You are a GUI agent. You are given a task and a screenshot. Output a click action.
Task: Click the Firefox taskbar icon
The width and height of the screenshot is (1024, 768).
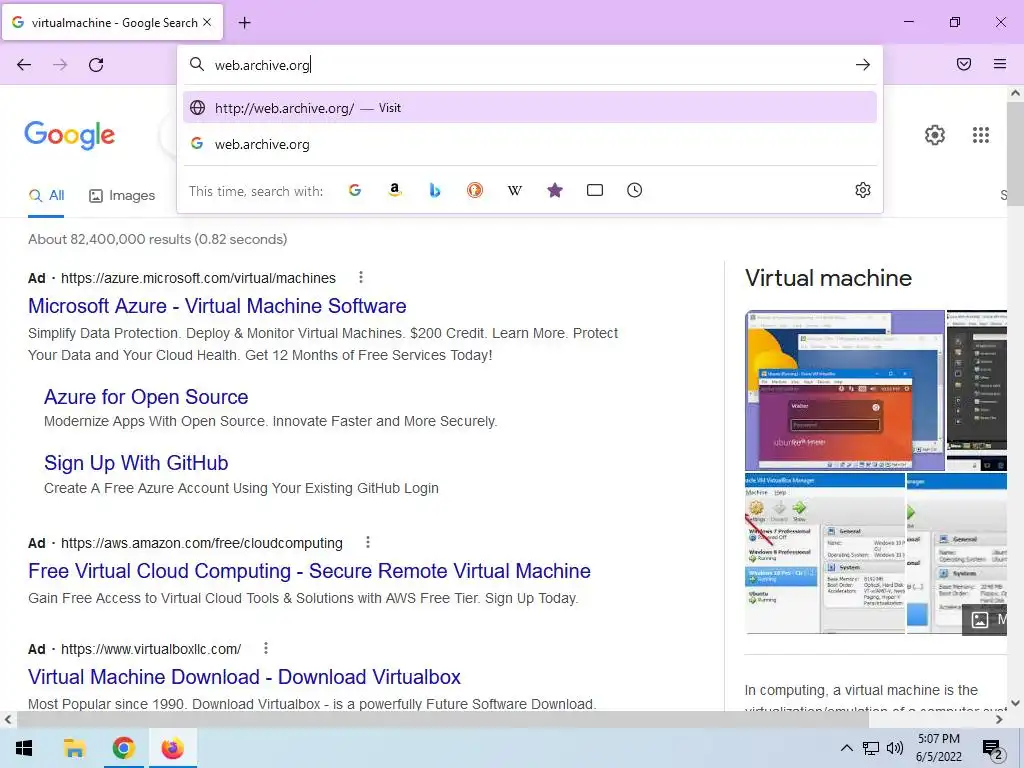point(172,748)
